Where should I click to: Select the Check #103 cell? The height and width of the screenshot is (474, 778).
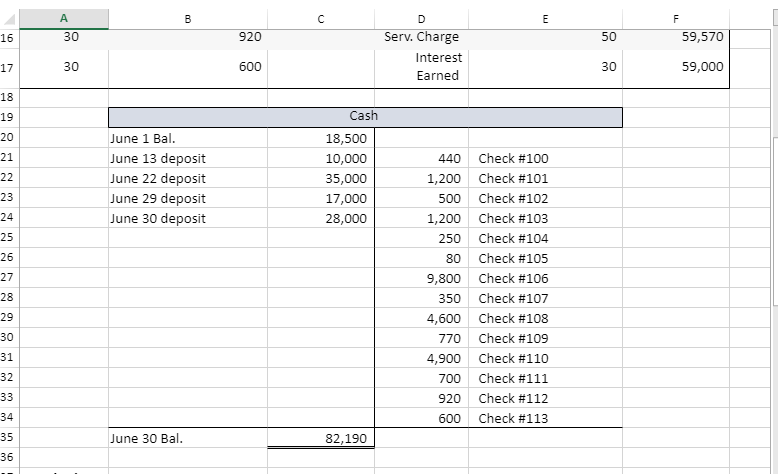coord(545,217)
